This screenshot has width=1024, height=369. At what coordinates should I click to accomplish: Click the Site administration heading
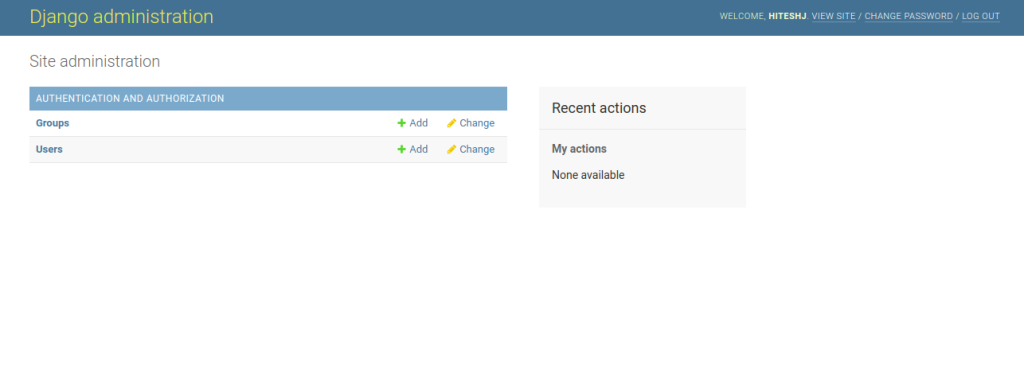point(95,61)
